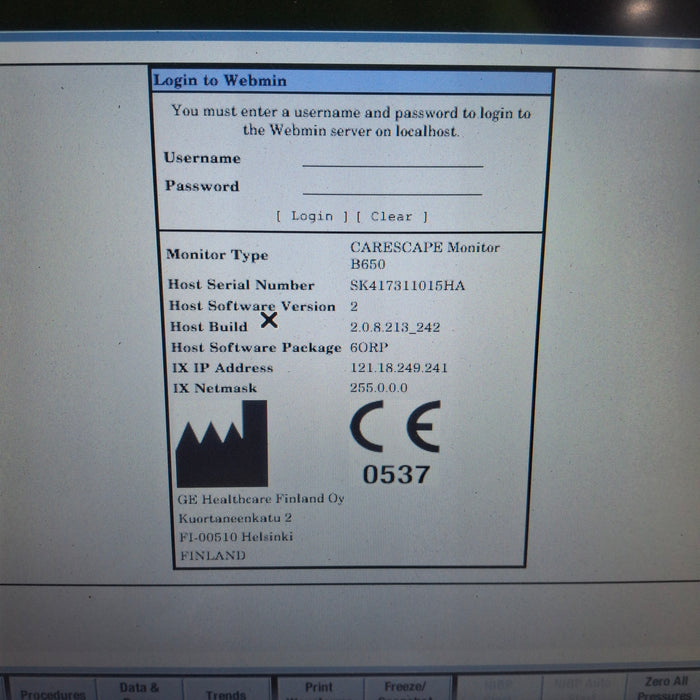700x700 pixels.
Task: Click the host build value 2.0.8.213_242
Action: click(395, 327)
